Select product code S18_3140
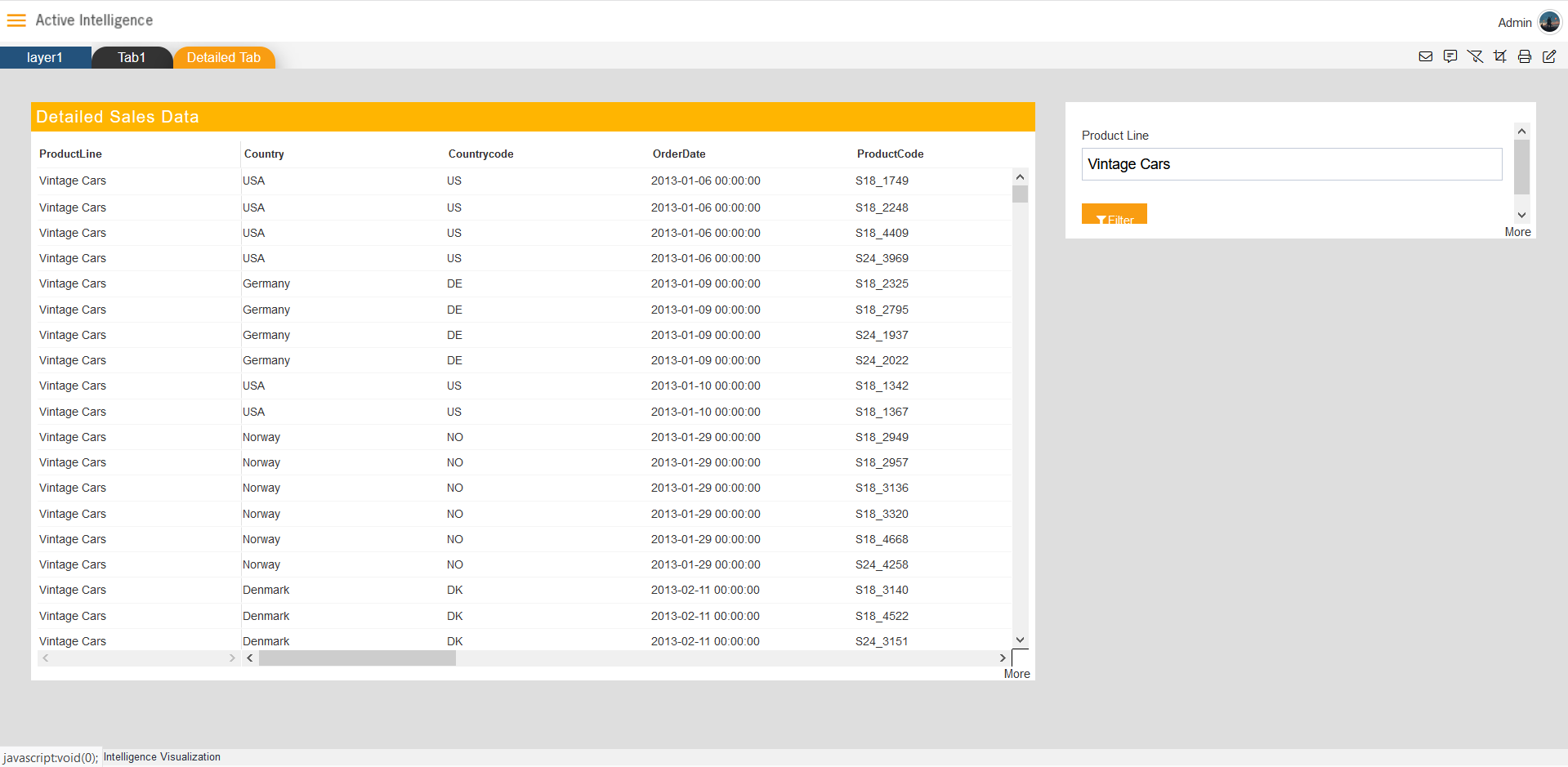1568x767 pixels. pyautogui.click(x=882, y=590)
